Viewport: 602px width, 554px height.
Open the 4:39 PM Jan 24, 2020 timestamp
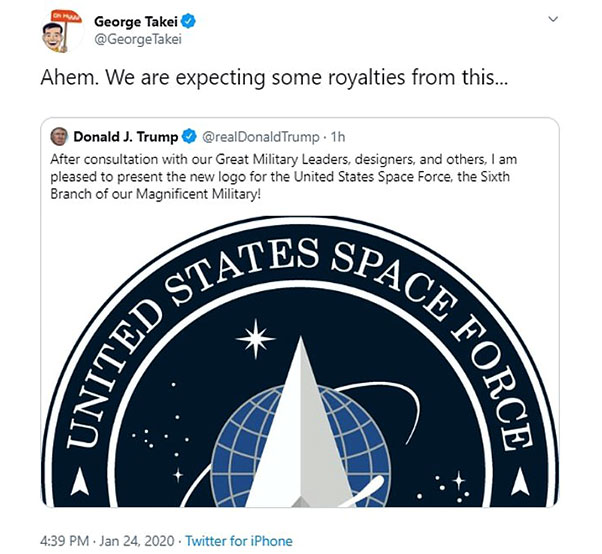[x=107, y=541]
